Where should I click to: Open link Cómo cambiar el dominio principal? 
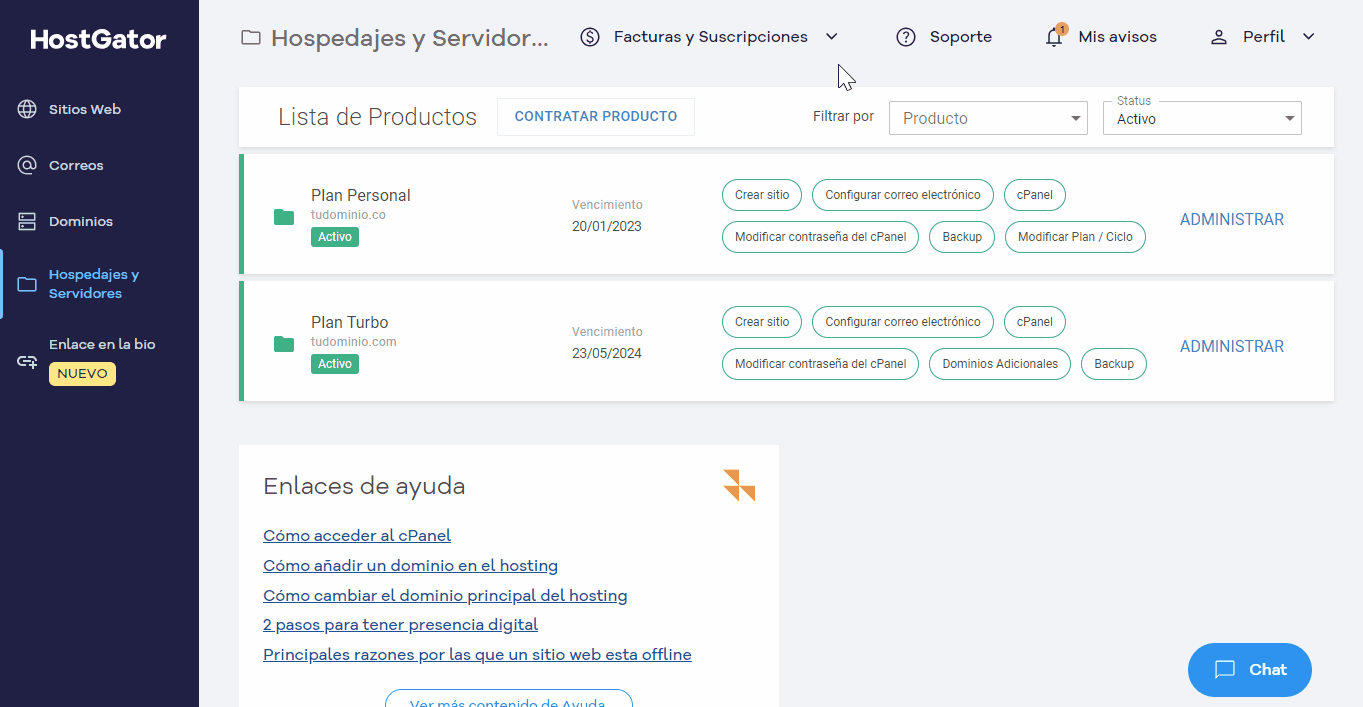445,596
